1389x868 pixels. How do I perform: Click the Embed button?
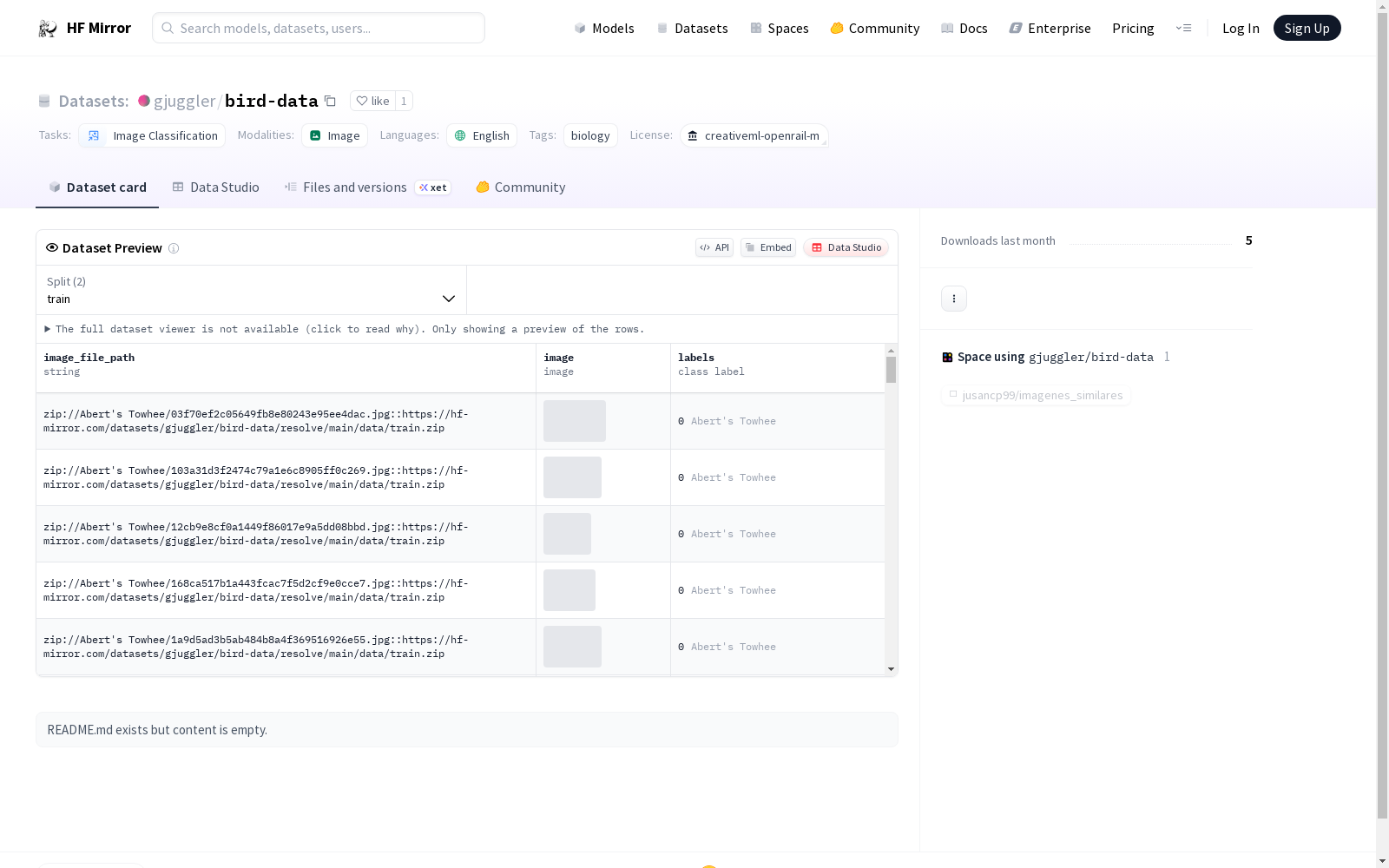pos(768,247)
